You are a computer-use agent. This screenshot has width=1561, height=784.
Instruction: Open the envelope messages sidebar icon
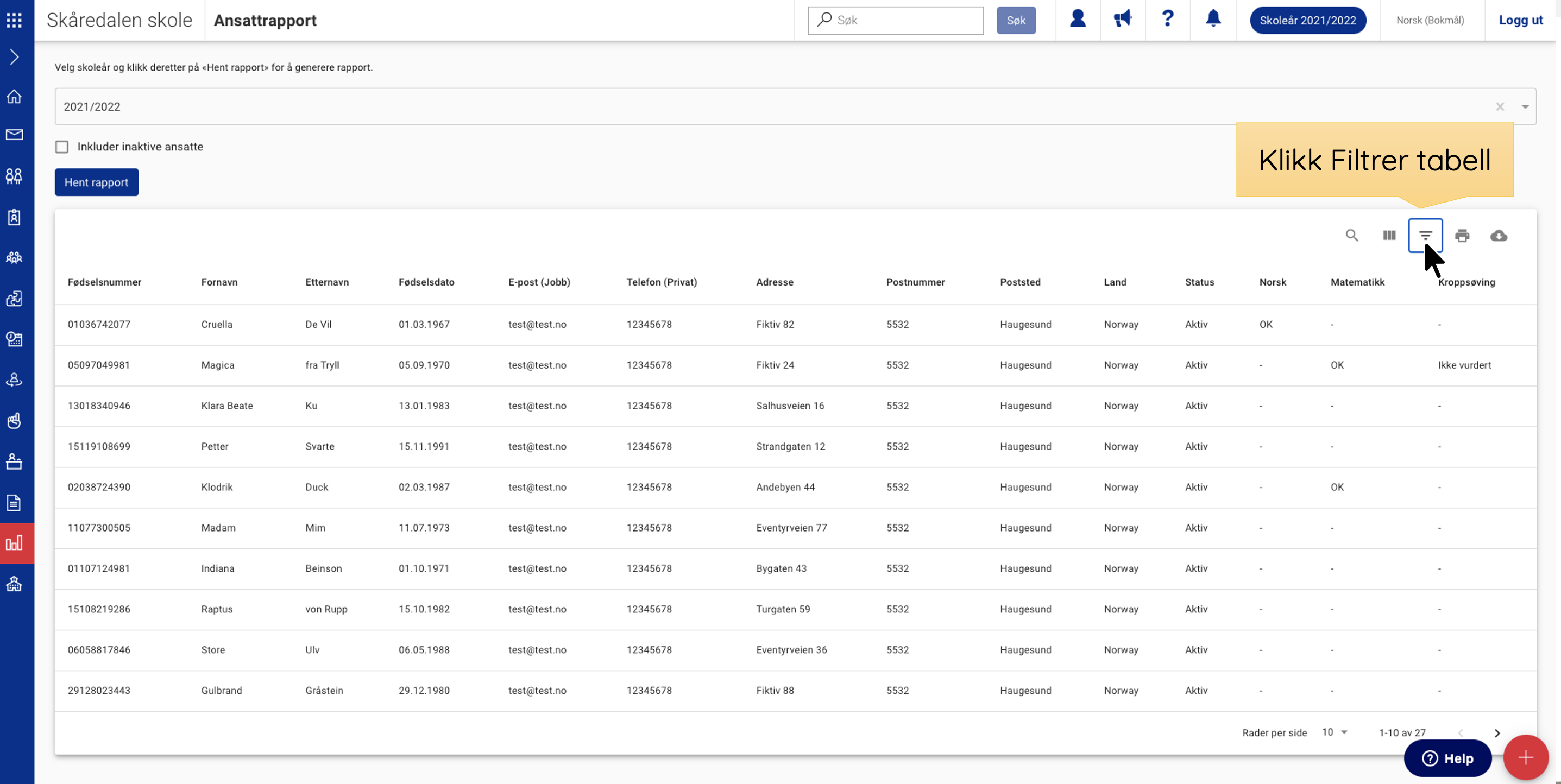pos(14,135)
